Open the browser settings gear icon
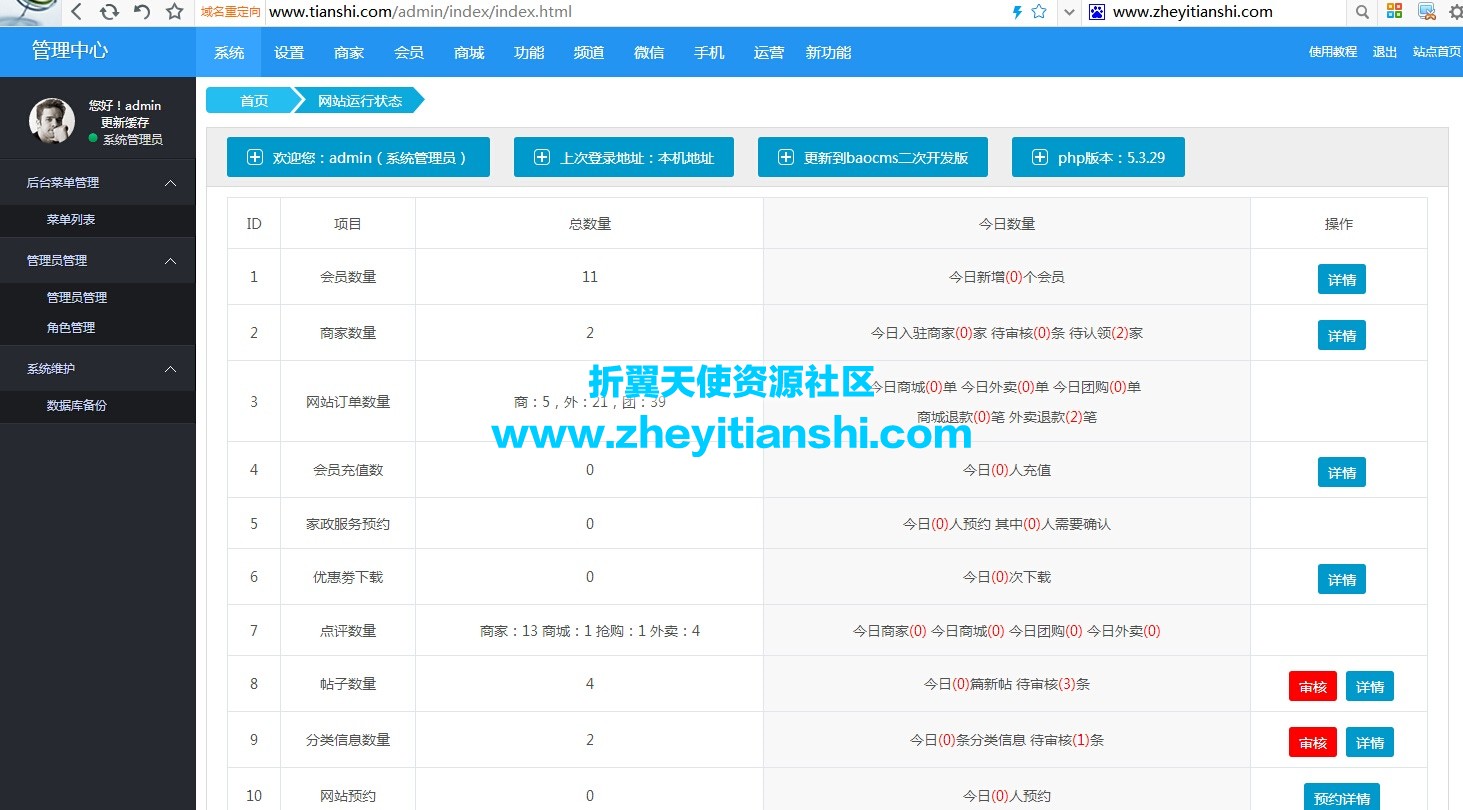 coord(1455,12)
